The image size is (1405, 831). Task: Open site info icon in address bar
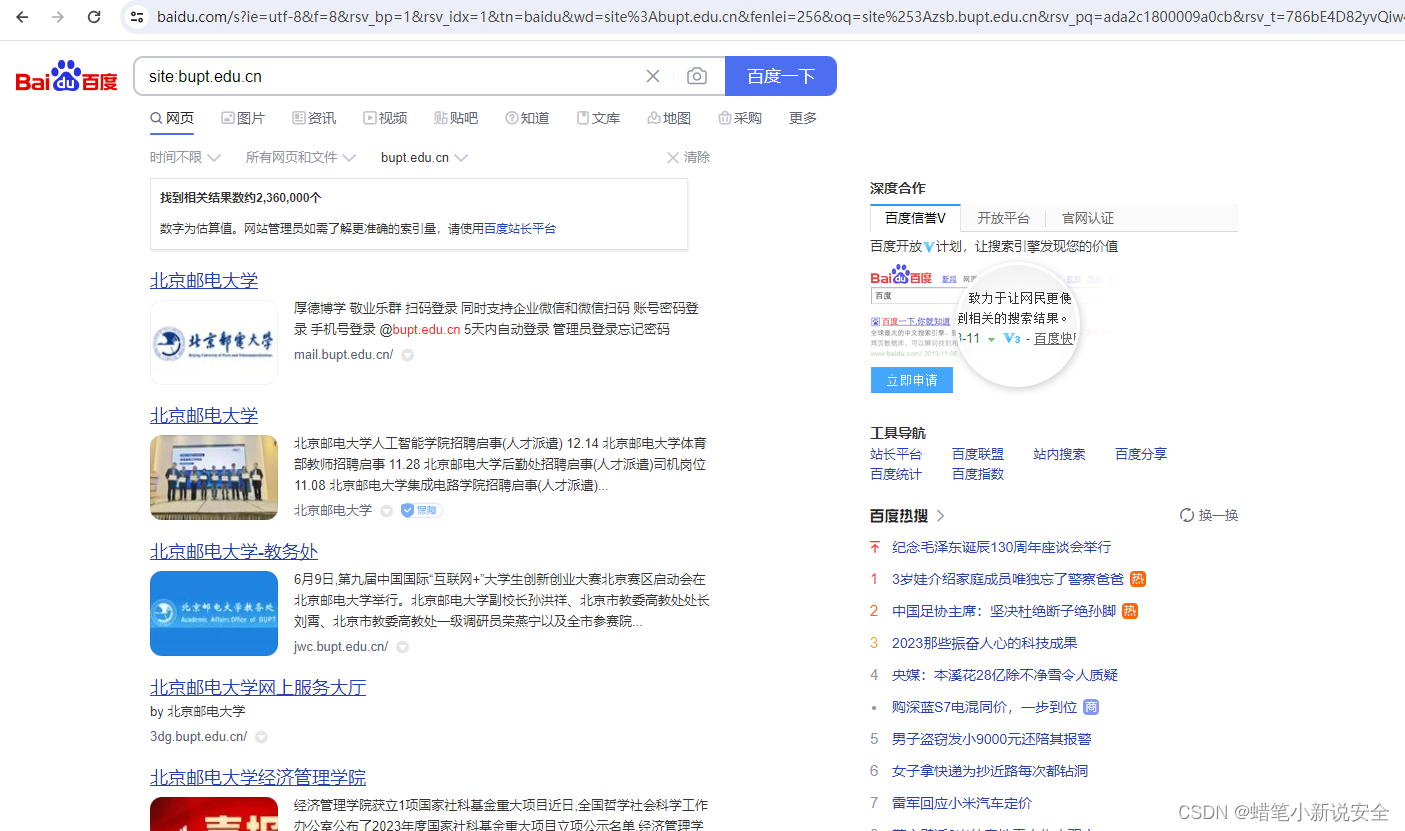(138, 17)
